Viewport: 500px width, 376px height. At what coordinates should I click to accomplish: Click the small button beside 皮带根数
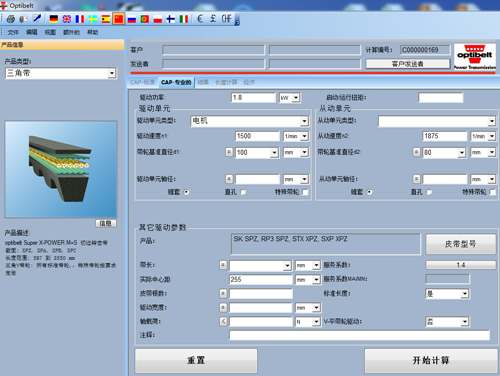click(223, 293)
